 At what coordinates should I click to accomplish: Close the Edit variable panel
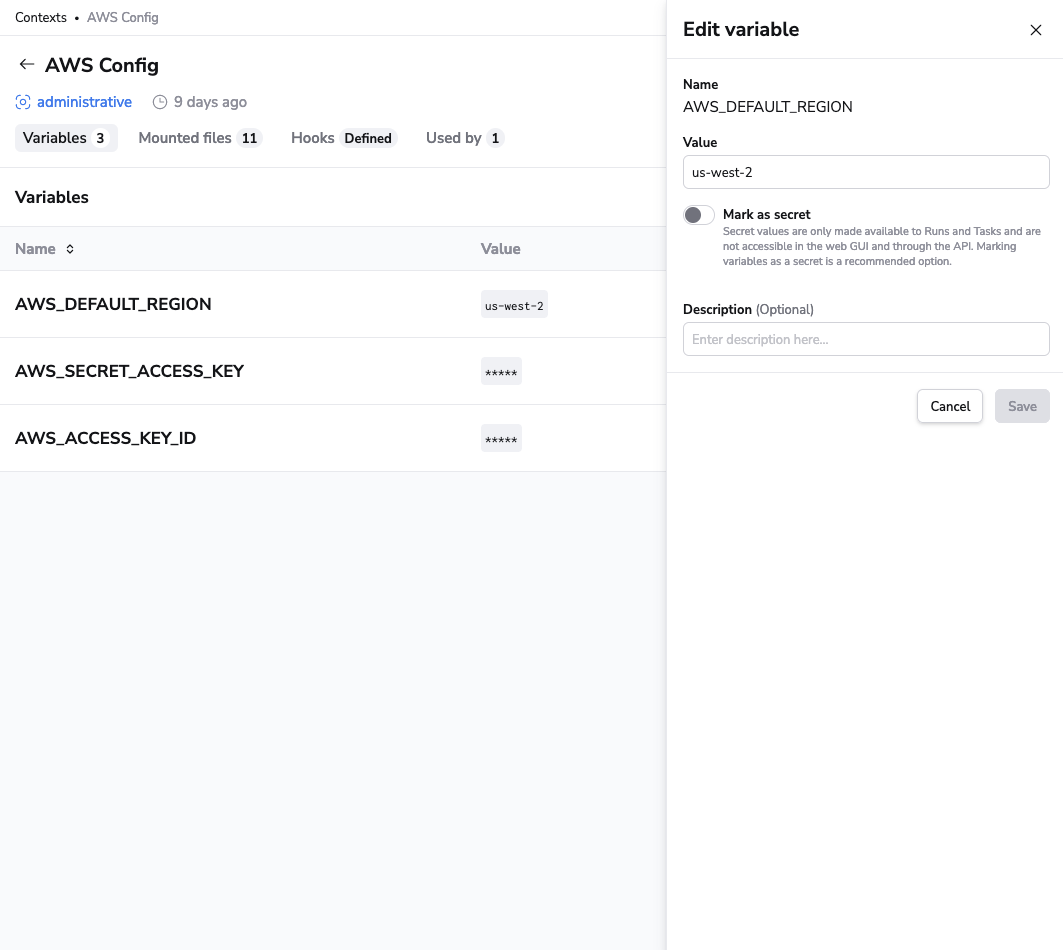pyautogui.click(x=1035, y=30)
